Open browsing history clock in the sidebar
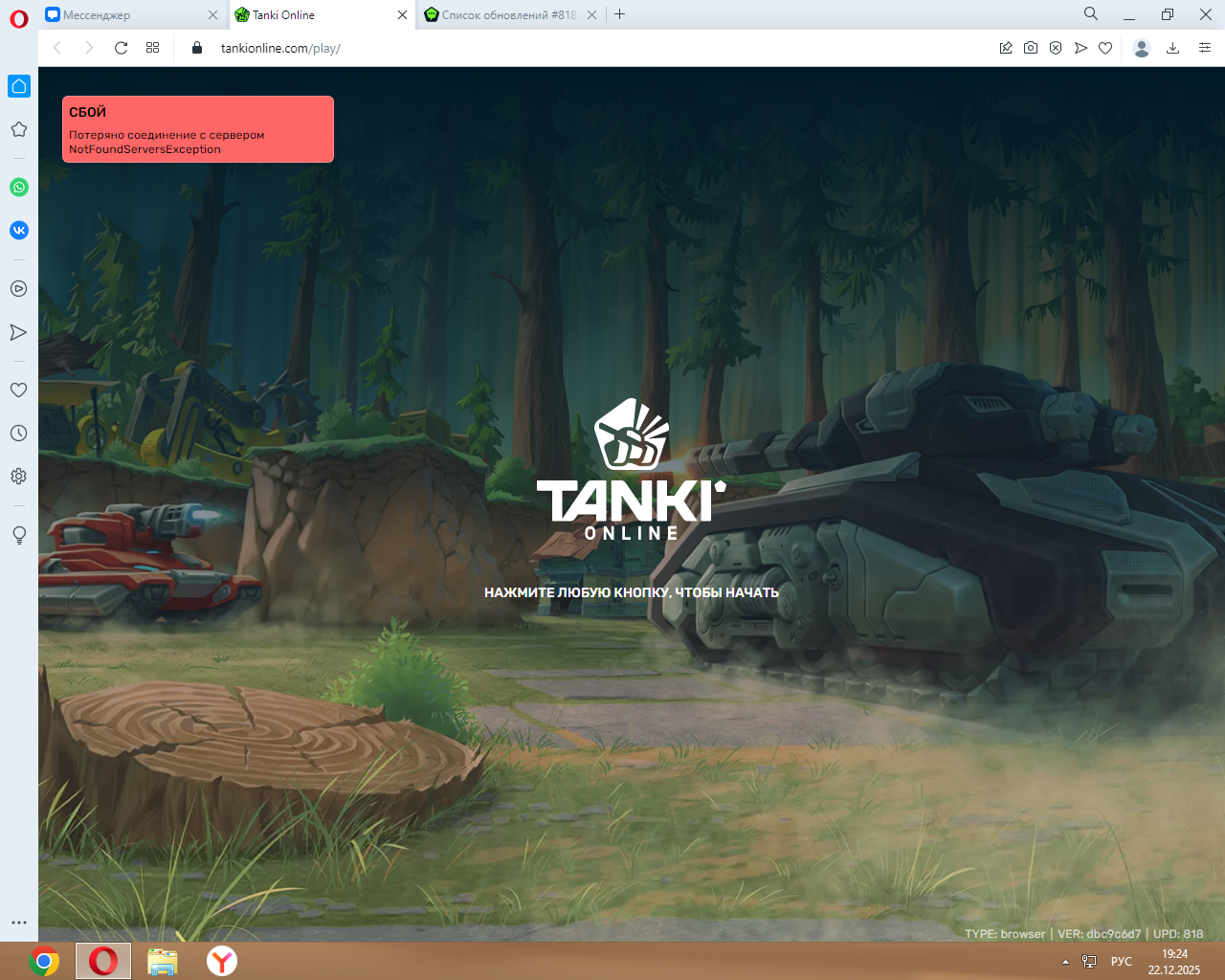 pos(19,434)
